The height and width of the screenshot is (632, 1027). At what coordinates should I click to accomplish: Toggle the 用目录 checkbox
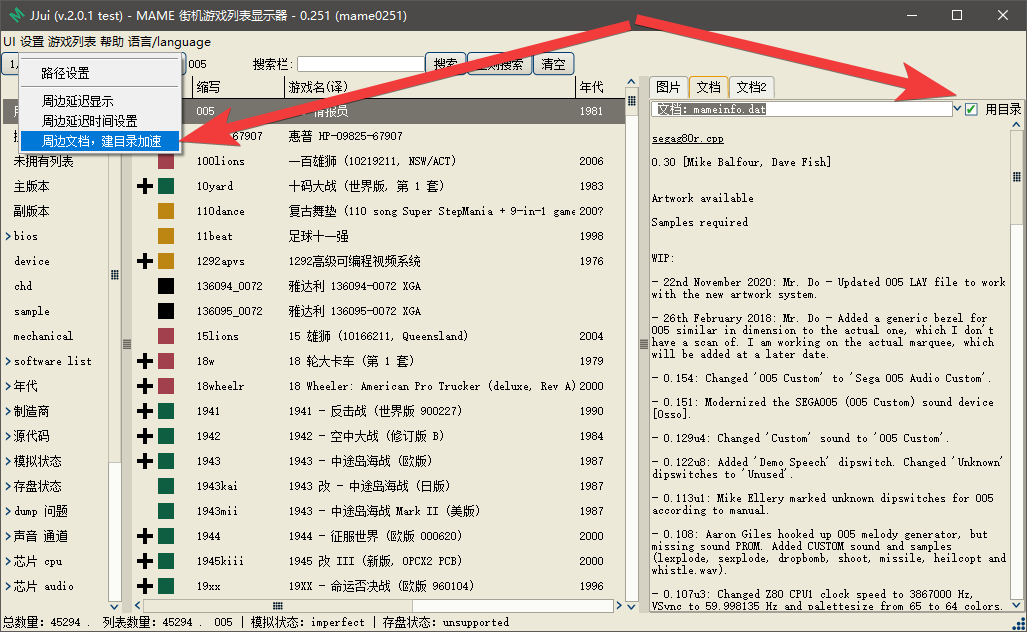pos(971,109)
